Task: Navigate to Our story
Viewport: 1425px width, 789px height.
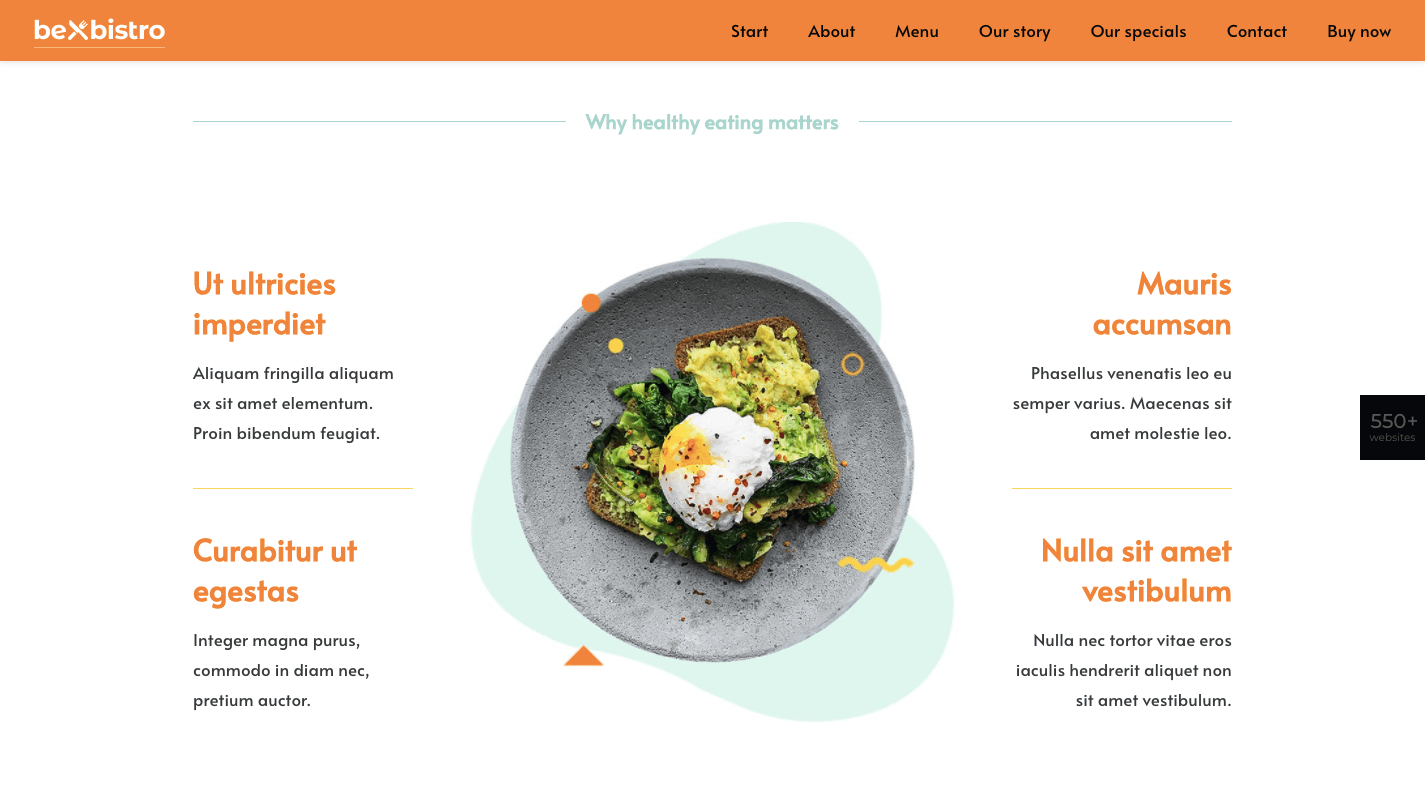Action: click(x=1014, y=31)
